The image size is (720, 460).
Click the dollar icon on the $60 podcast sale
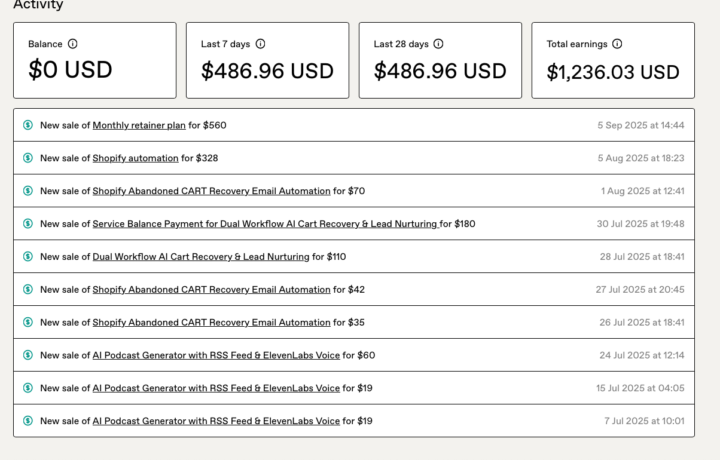pyautogui.click(x=28, y=355)
